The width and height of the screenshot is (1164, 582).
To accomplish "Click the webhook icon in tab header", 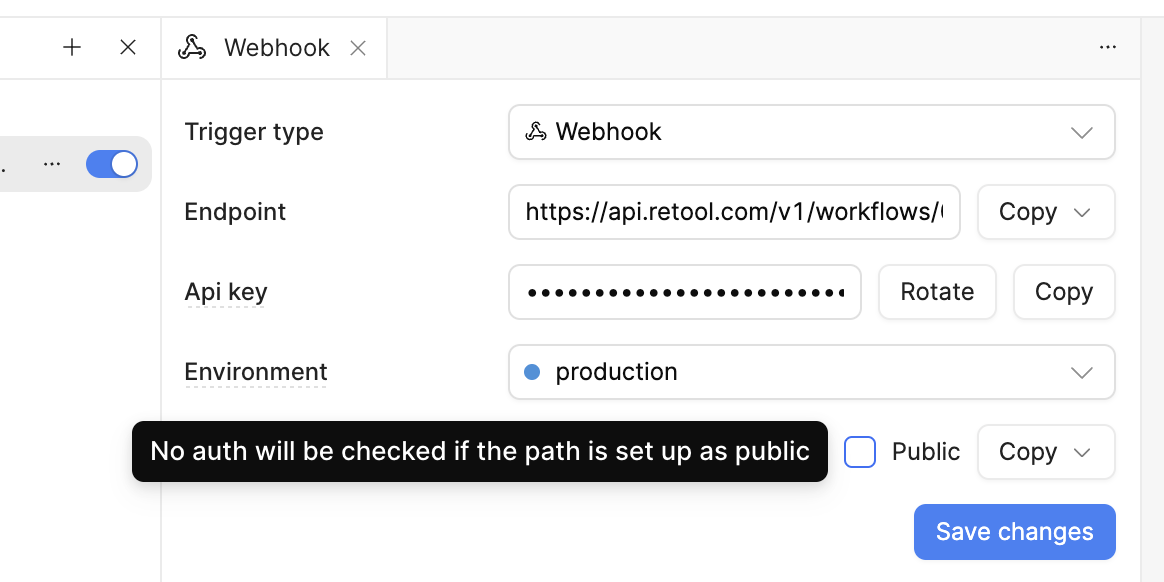I will tap(192, 48).
